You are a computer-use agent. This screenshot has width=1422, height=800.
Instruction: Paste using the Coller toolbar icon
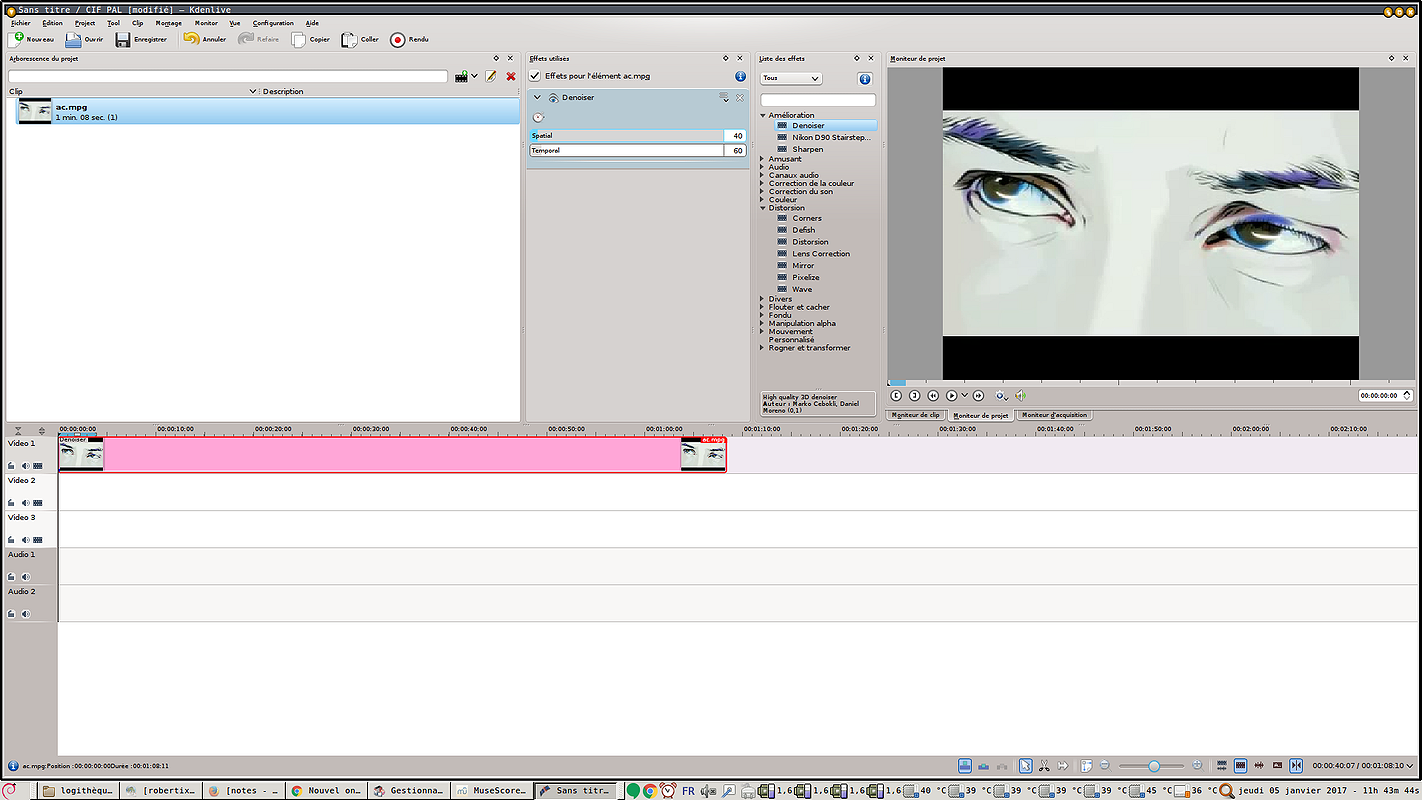pyautogui.click(x=349, y=39)
